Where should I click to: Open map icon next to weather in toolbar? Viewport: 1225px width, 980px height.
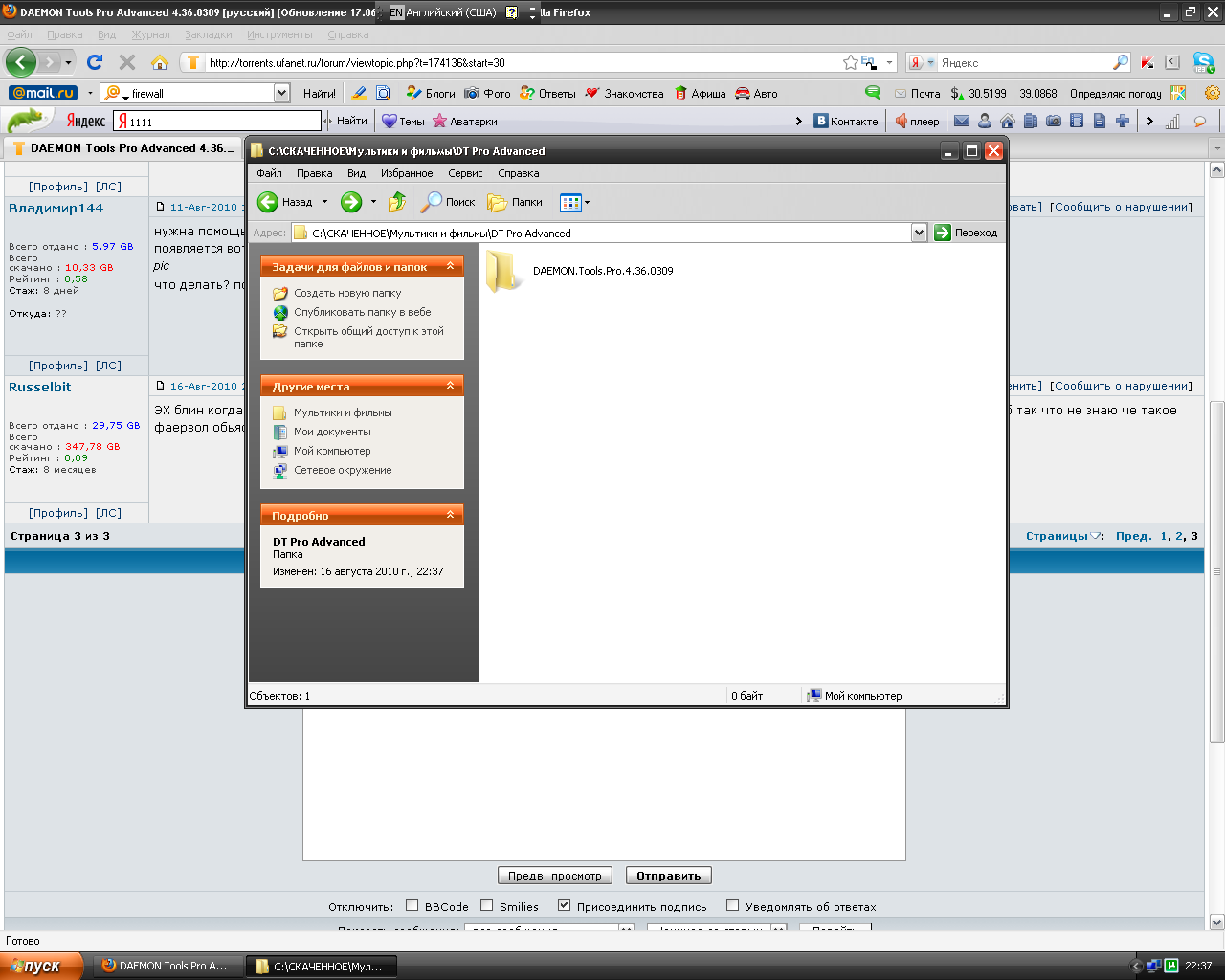pyautogui.click(x=1178, y=93)
